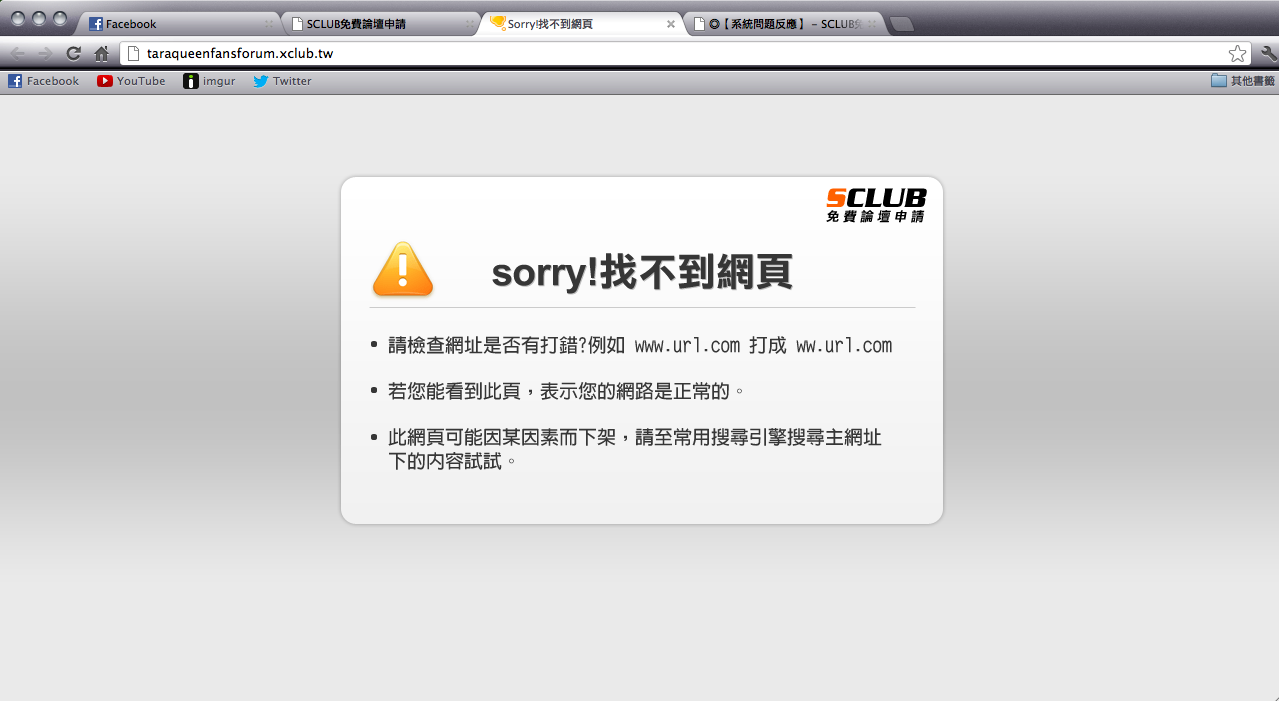
Task: Click the forward navigation arrow
Action: tap(45, 53)
